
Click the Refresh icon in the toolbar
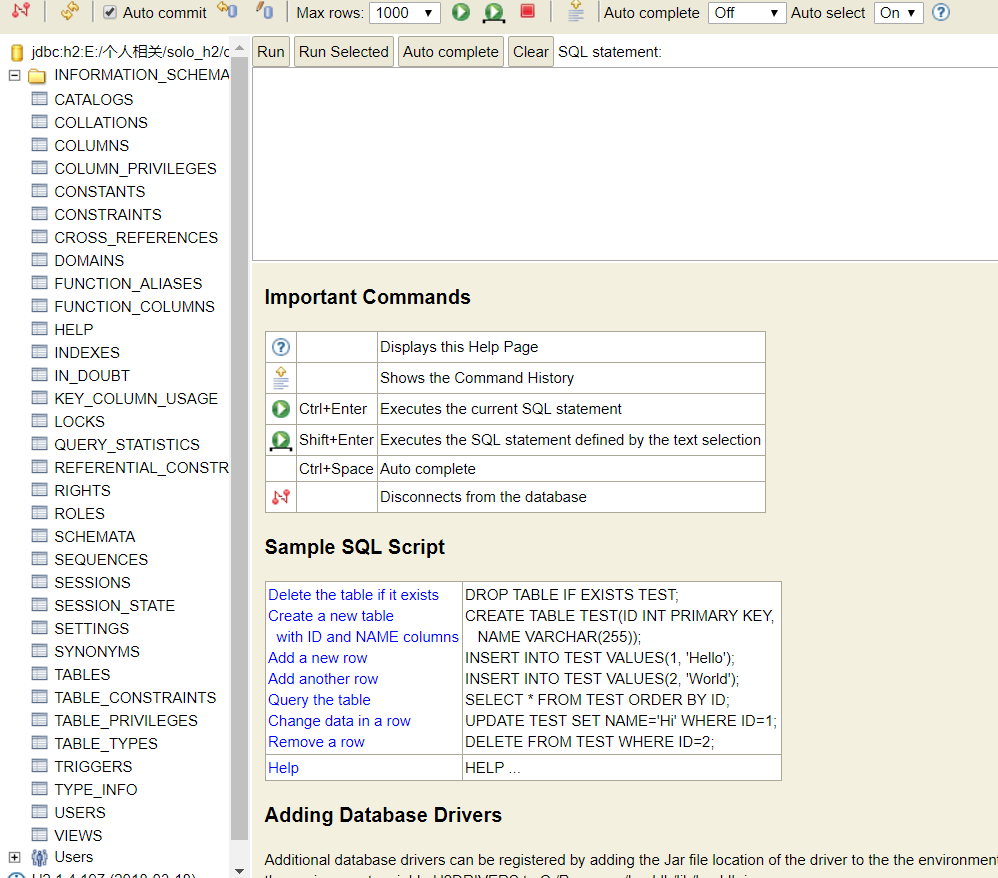(69, 11)
